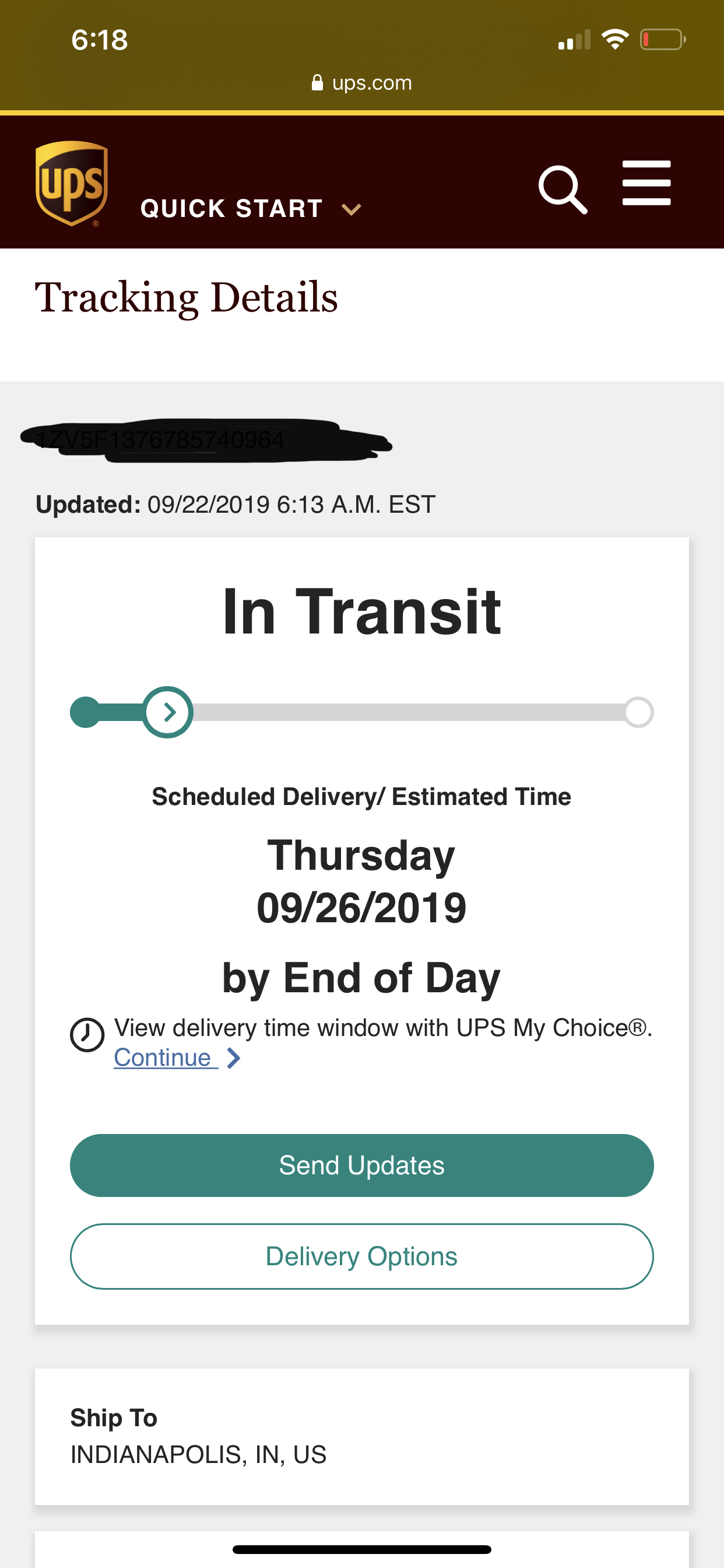Tap the ups.com address bar
The height and width of the screenshot is (1568, 724).
point(362,83)
